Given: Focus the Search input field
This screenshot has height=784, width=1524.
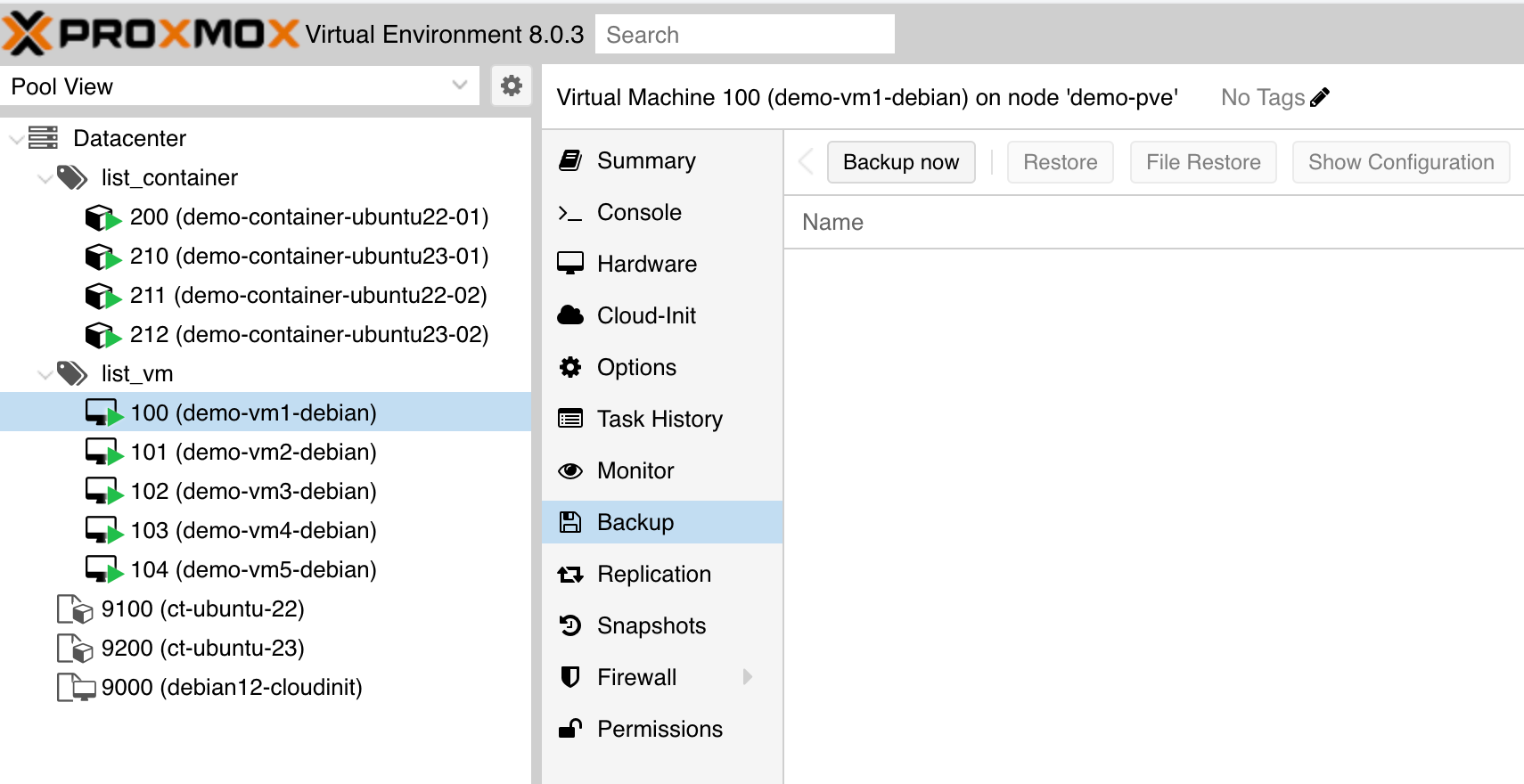Looking at the screenshot, I should click(745, 34).
